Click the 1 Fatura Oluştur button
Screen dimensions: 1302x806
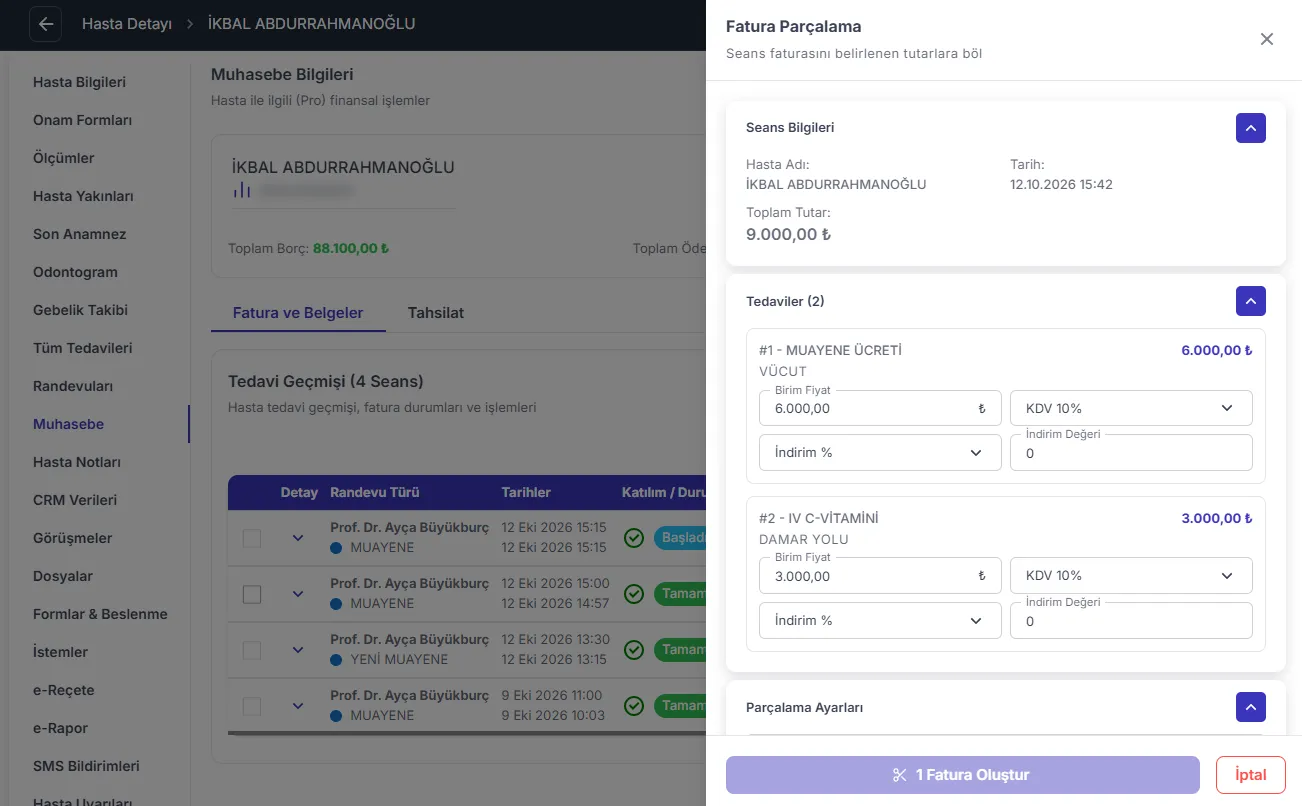[x=962, y=775]
